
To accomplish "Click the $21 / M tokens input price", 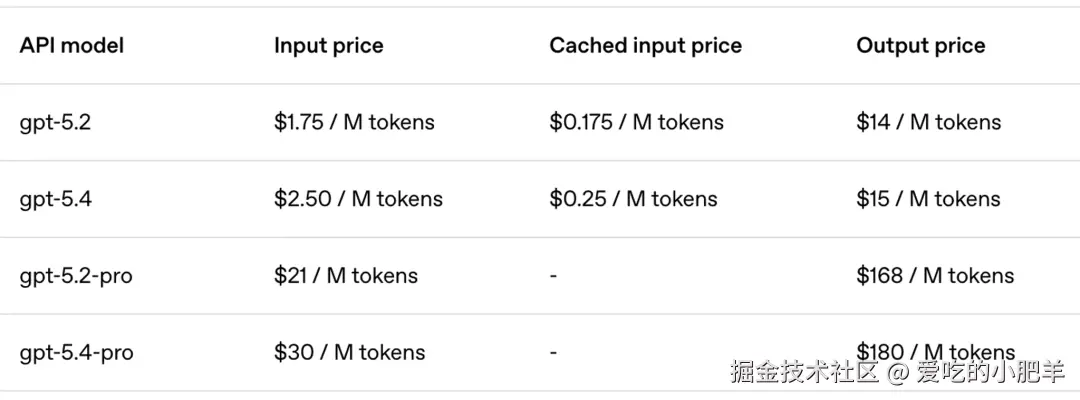I will pos(345,276).
